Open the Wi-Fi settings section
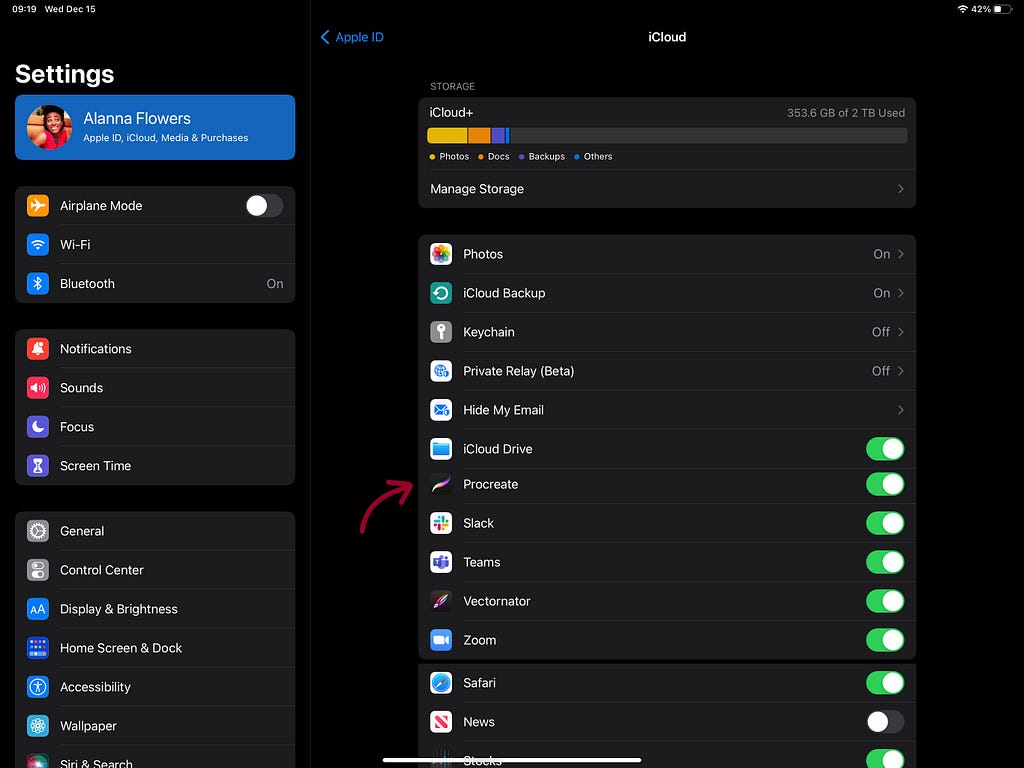1024x768 pixels. 155,245
